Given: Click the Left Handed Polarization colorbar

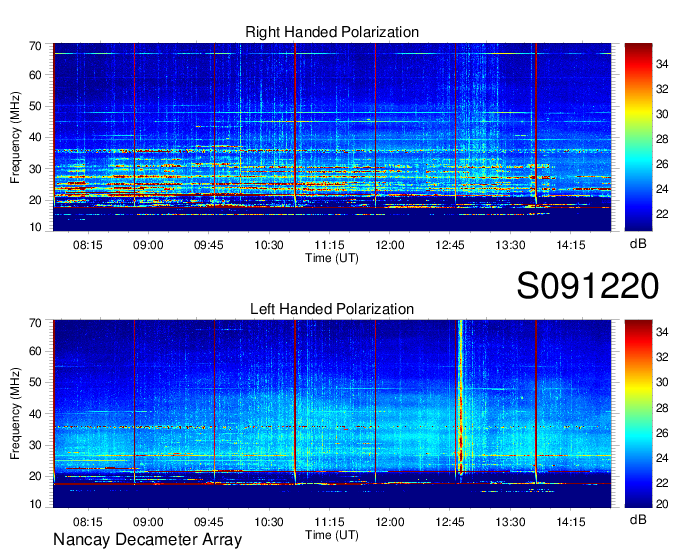Looking at the screenshot, I should (638, 414).
